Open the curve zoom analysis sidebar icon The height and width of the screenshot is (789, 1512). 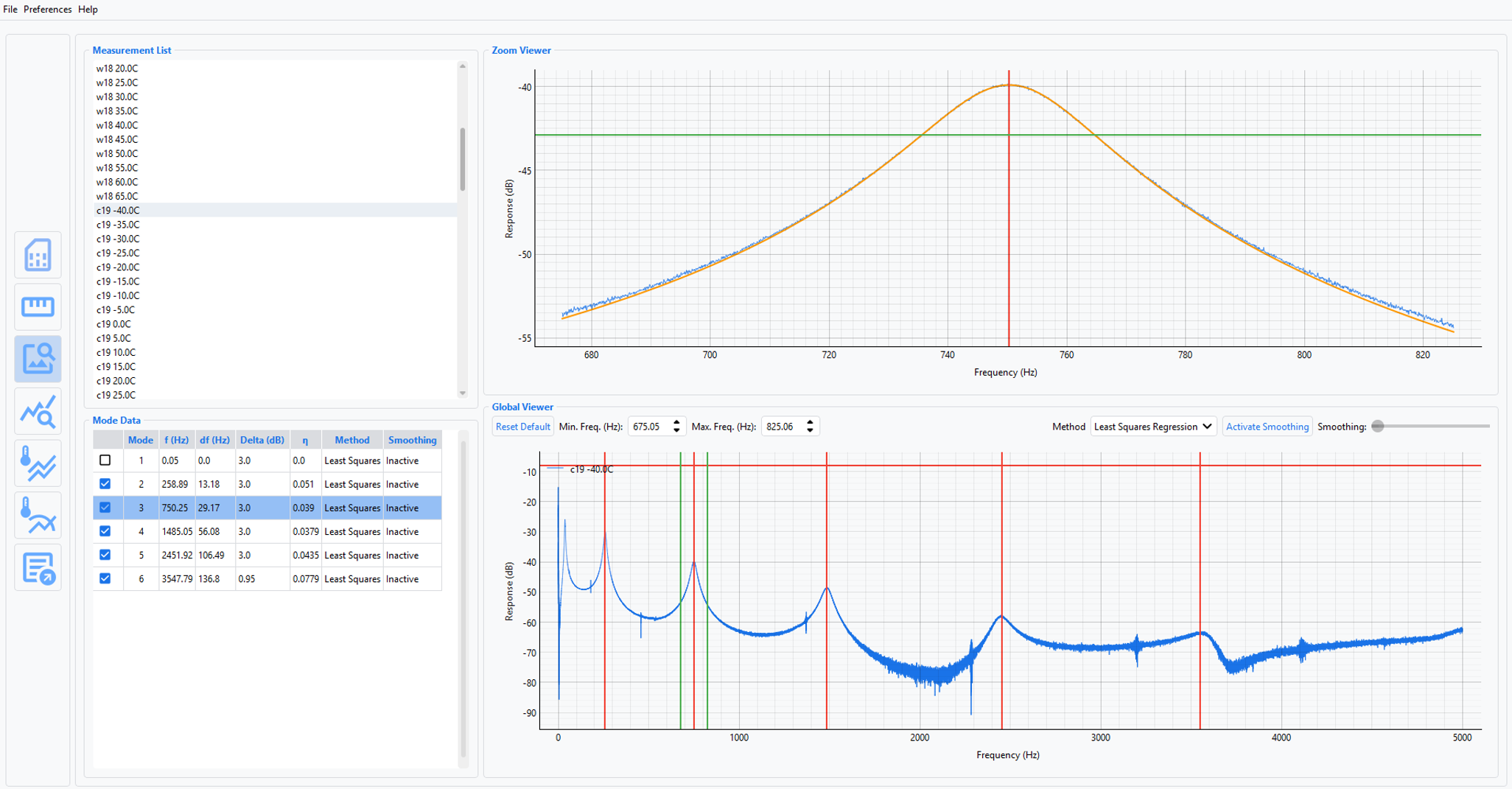pyautogui.click(x=38, y=411)
